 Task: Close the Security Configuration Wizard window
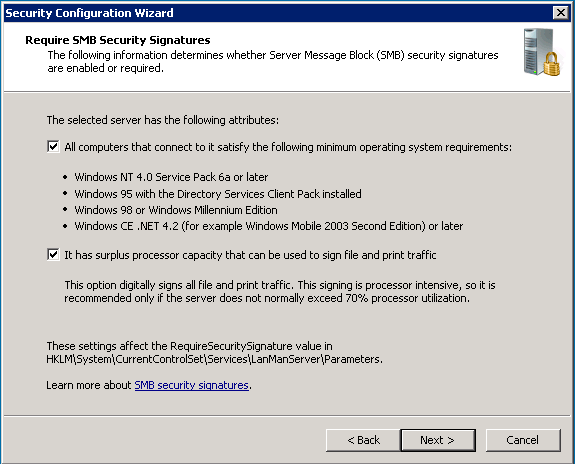(x=561, y=13)
